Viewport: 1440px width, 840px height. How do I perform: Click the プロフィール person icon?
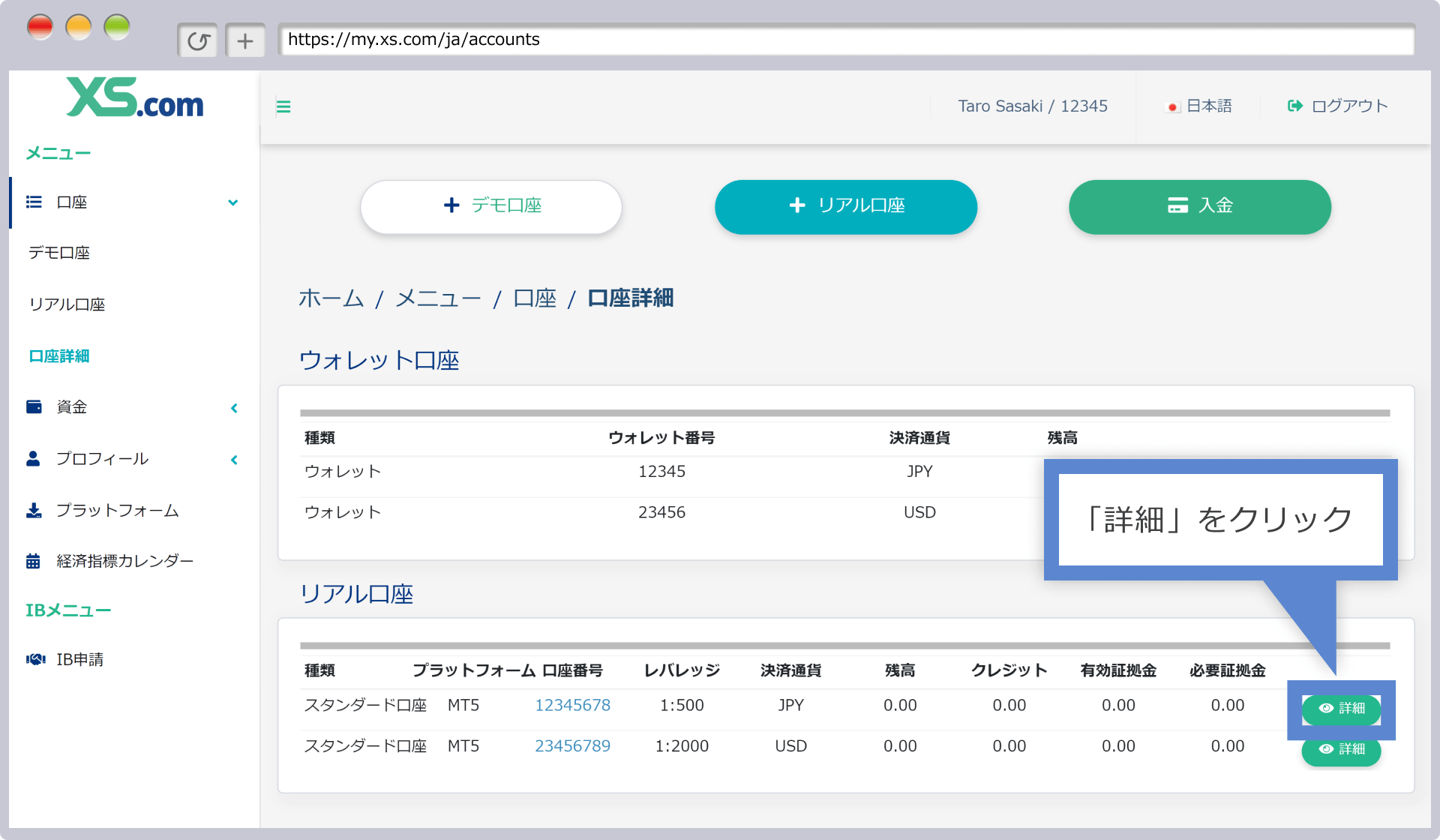click(x=33, y=458)
